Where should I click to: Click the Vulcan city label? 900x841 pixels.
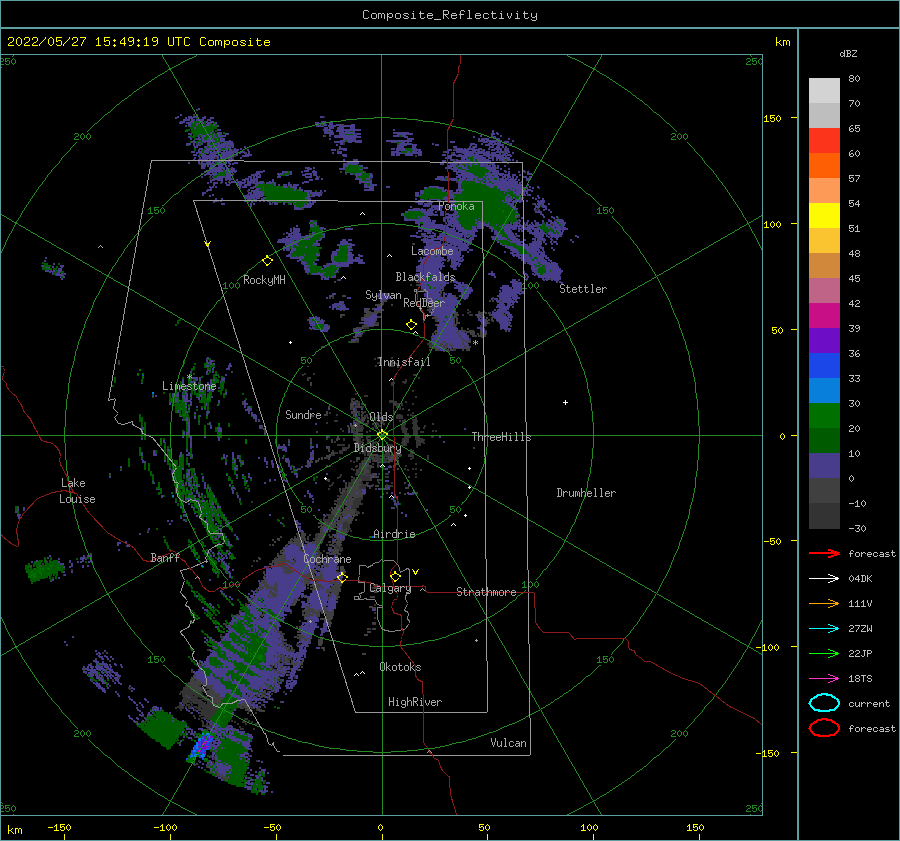point(508,743)
